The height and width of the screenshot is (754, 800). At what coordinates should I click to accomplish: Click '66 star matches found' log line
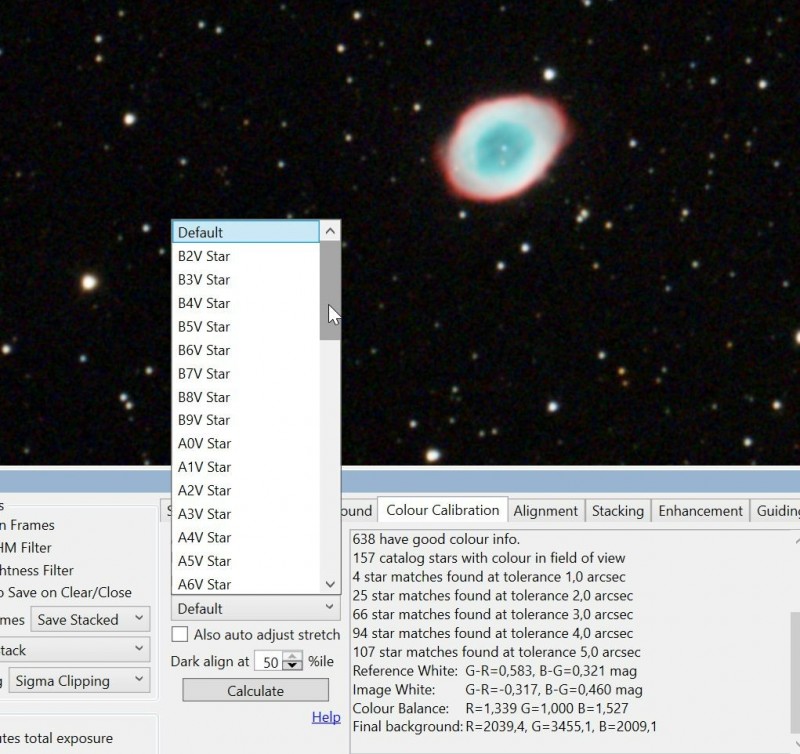pyautogui.click(x=493, y=614)
